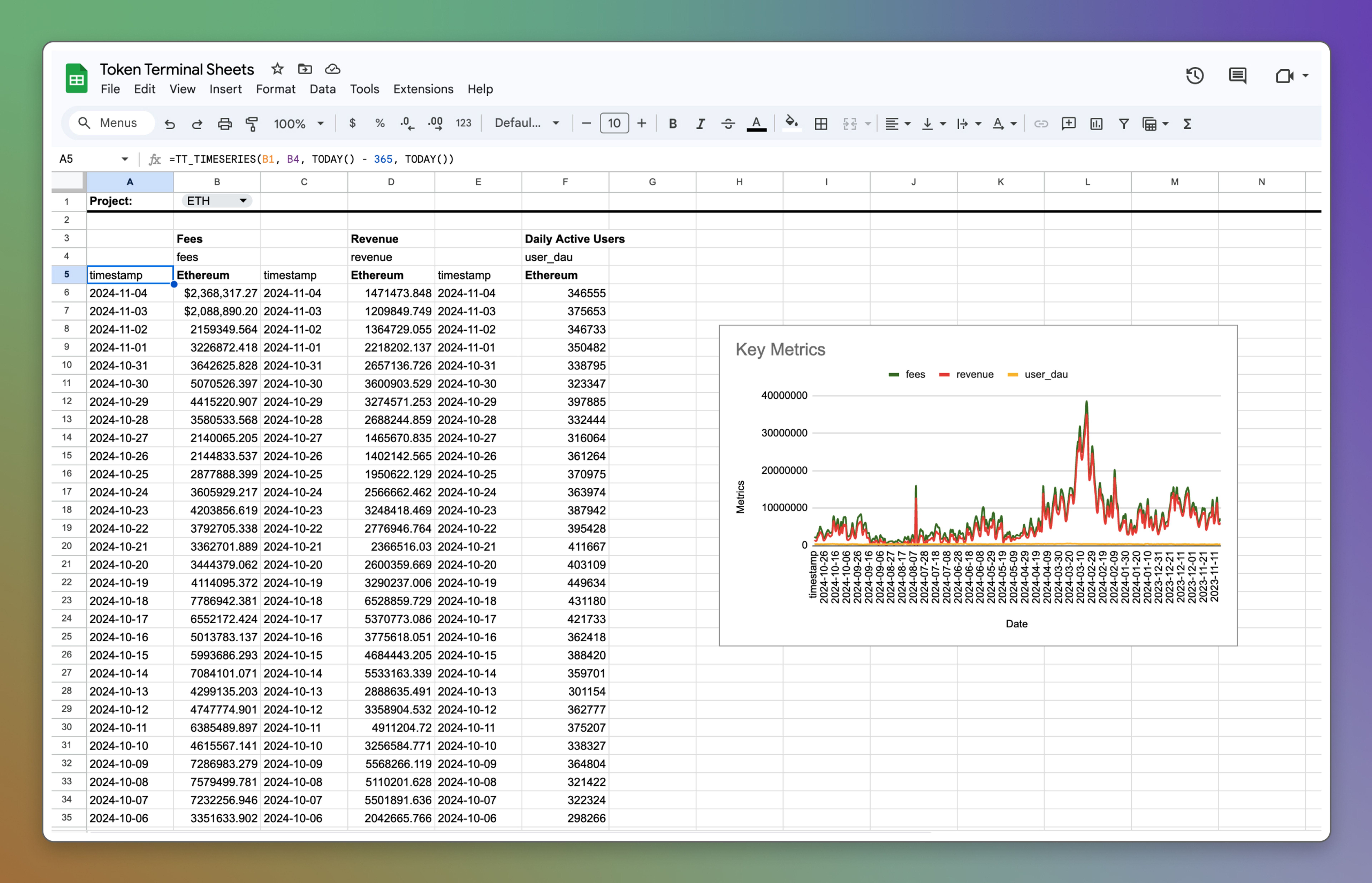
Task: Open the Tools menu
Action: coord(365,90)
